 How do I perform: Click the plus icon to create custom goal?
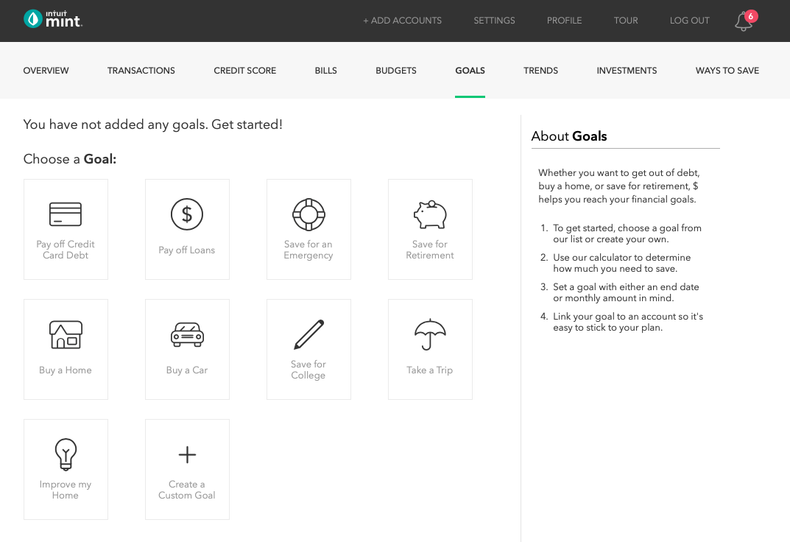[187, 455]
